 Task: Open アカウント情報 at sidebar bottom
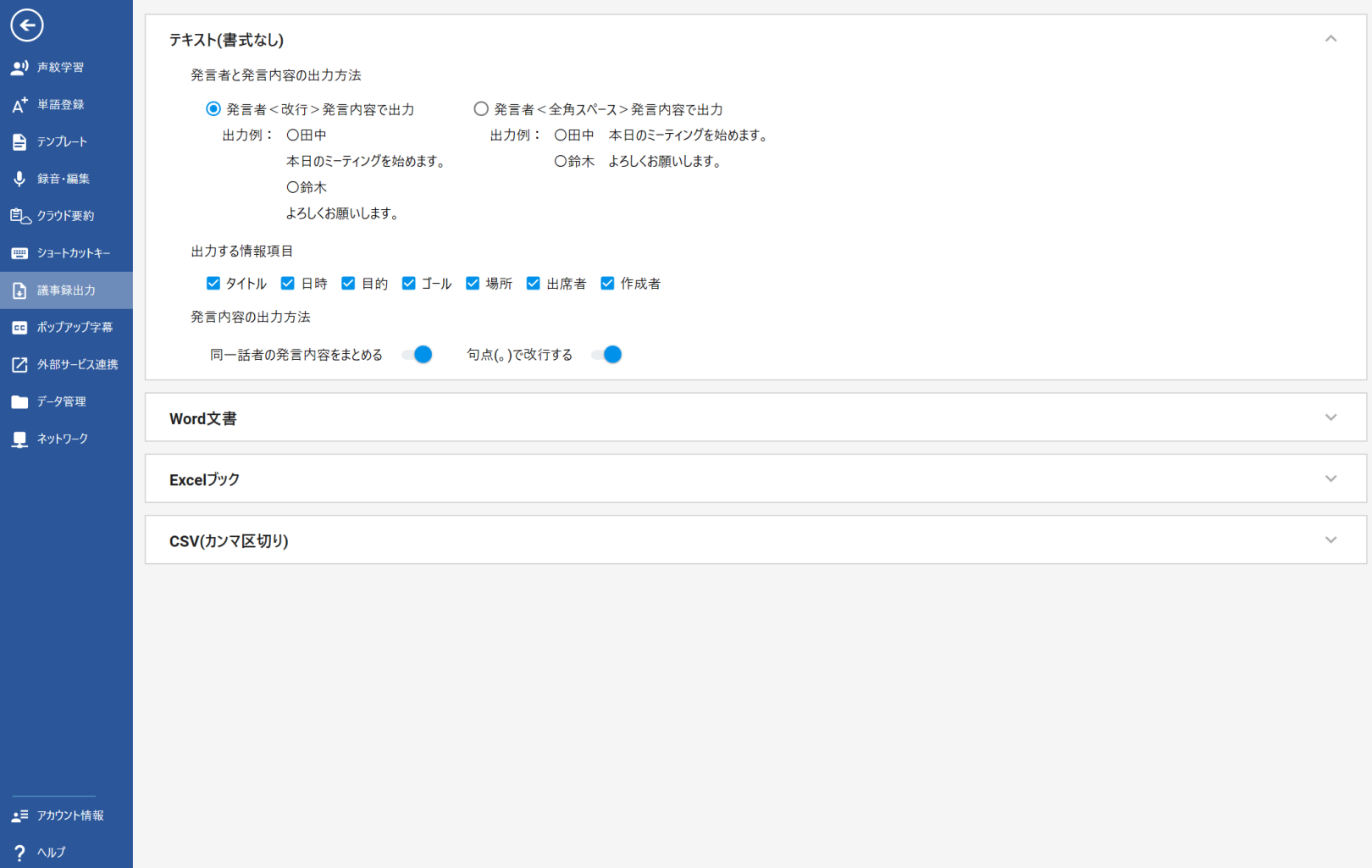[x=69, y=815]
